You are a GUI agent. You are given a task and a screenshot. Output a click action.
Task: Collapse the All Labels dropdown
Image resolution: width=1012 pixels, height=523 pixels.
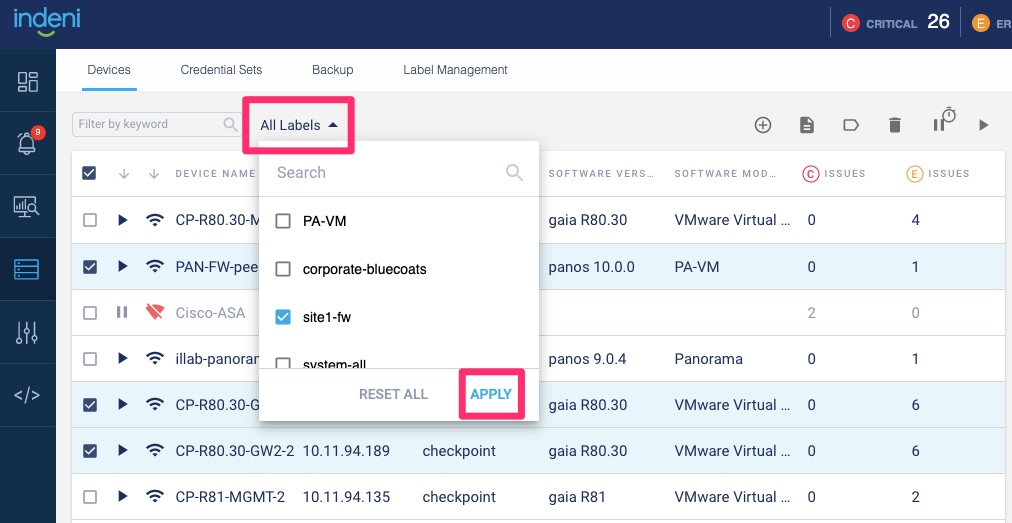pos(298,125)
